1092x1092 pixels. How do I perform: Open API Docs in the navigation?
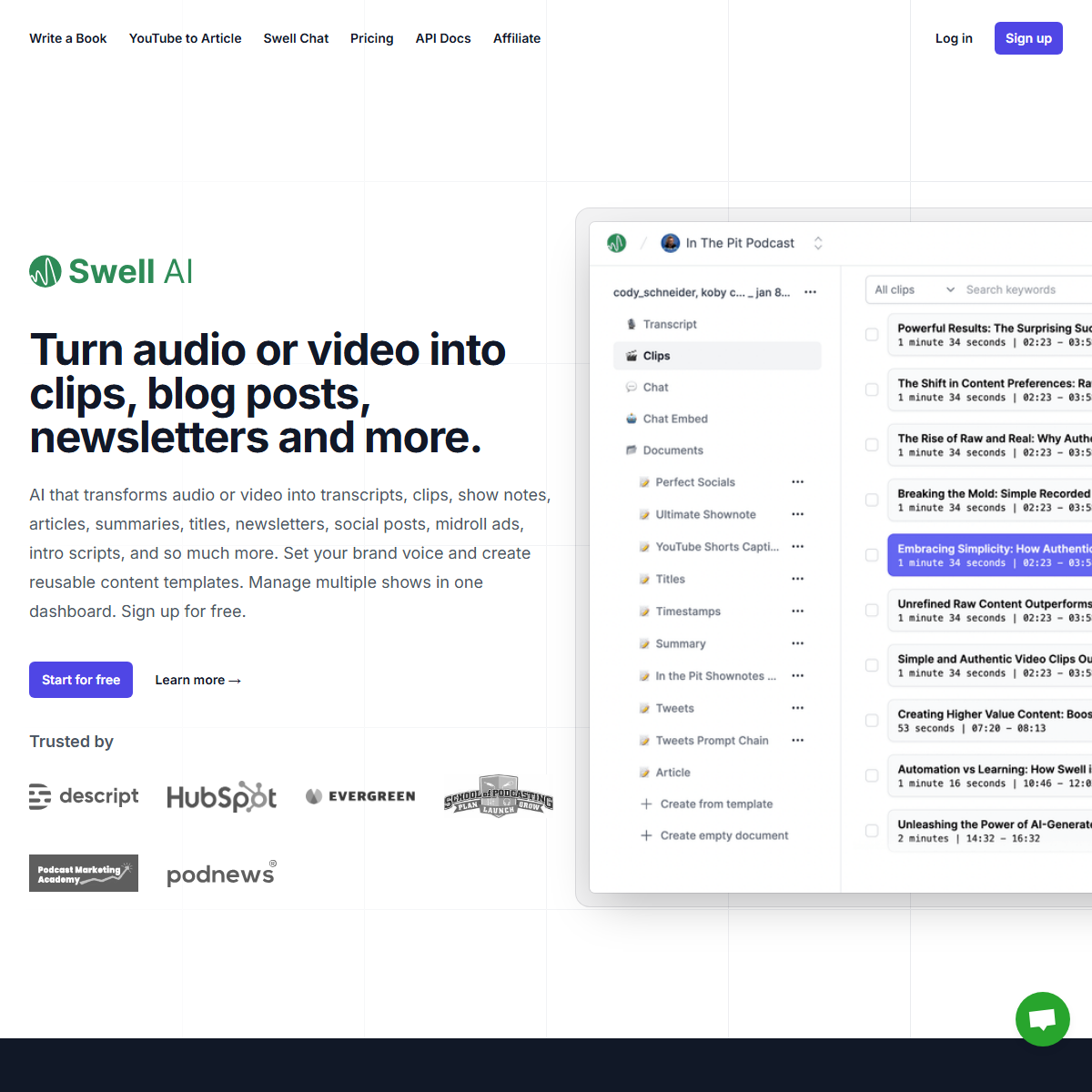point(443,38)
